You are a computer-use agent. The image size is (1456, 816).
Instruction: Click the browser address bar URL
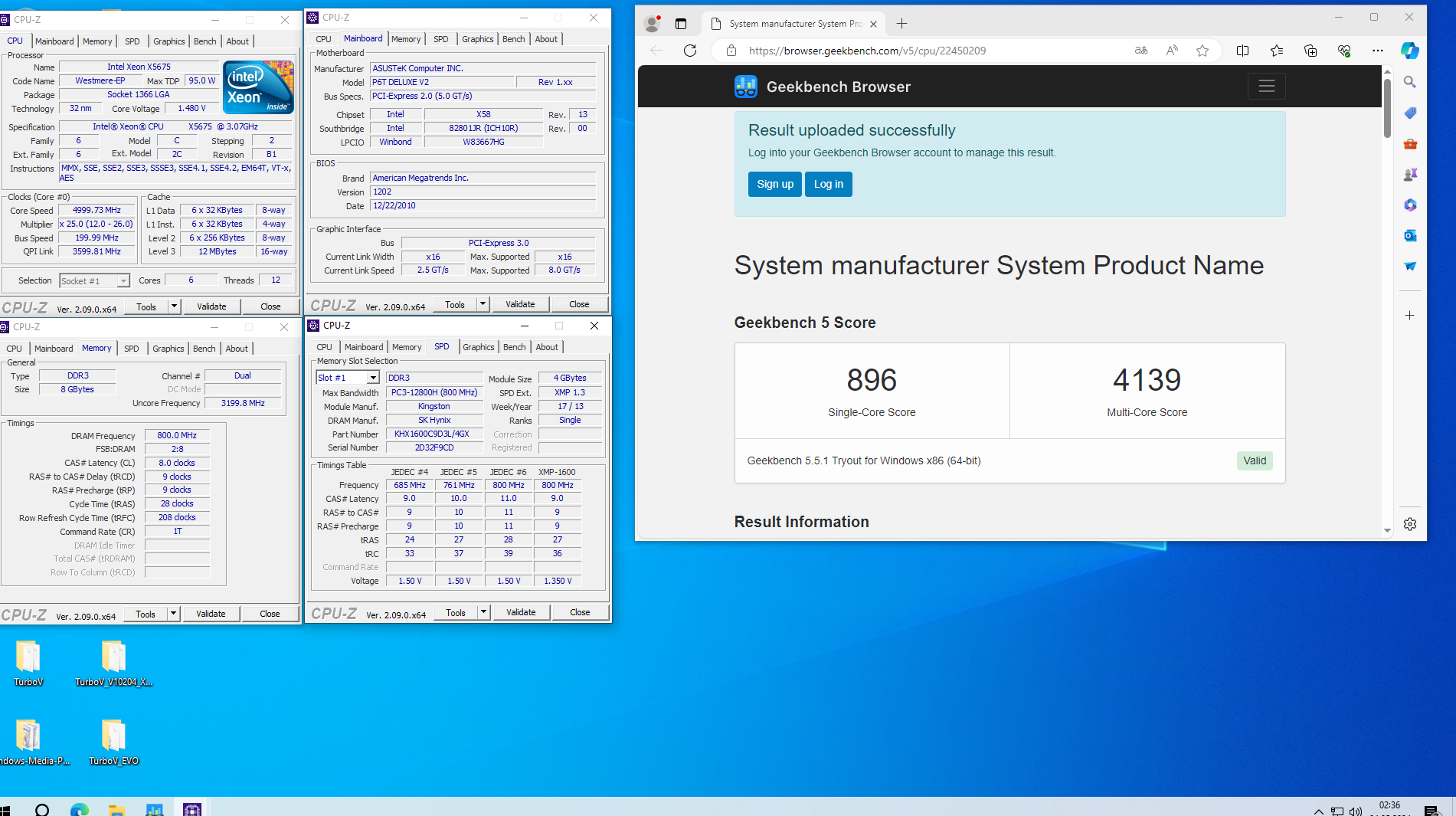coord(867,51)
